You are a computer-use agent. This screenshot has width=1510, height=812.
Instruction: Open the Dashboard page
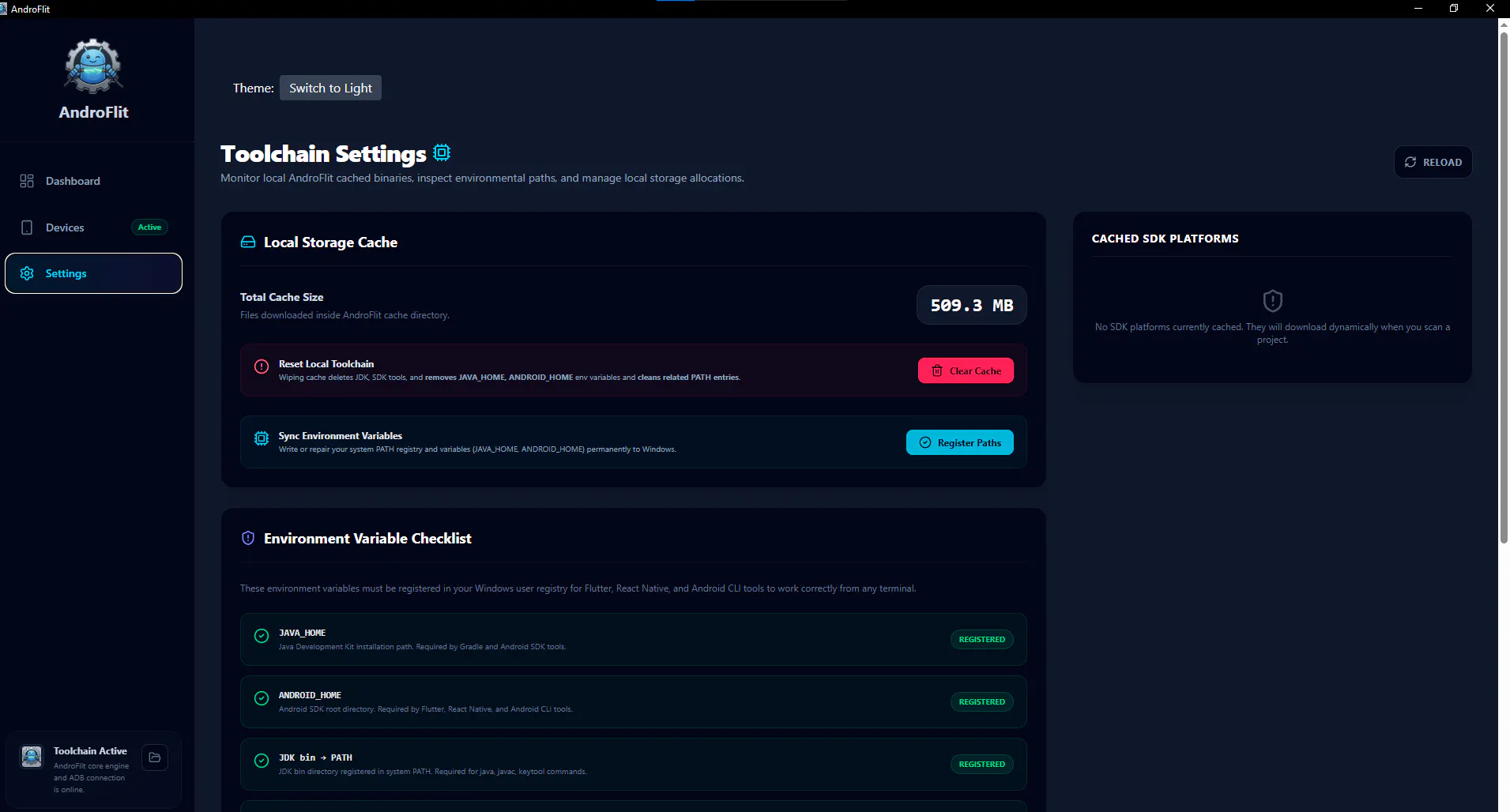[x=93, y=181]
